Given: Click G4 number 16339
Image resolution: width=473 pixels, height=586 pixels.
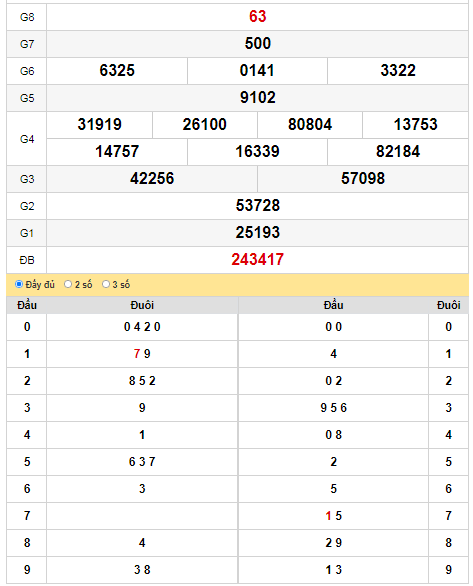Looking at the screenshot, I should [257, 151].
